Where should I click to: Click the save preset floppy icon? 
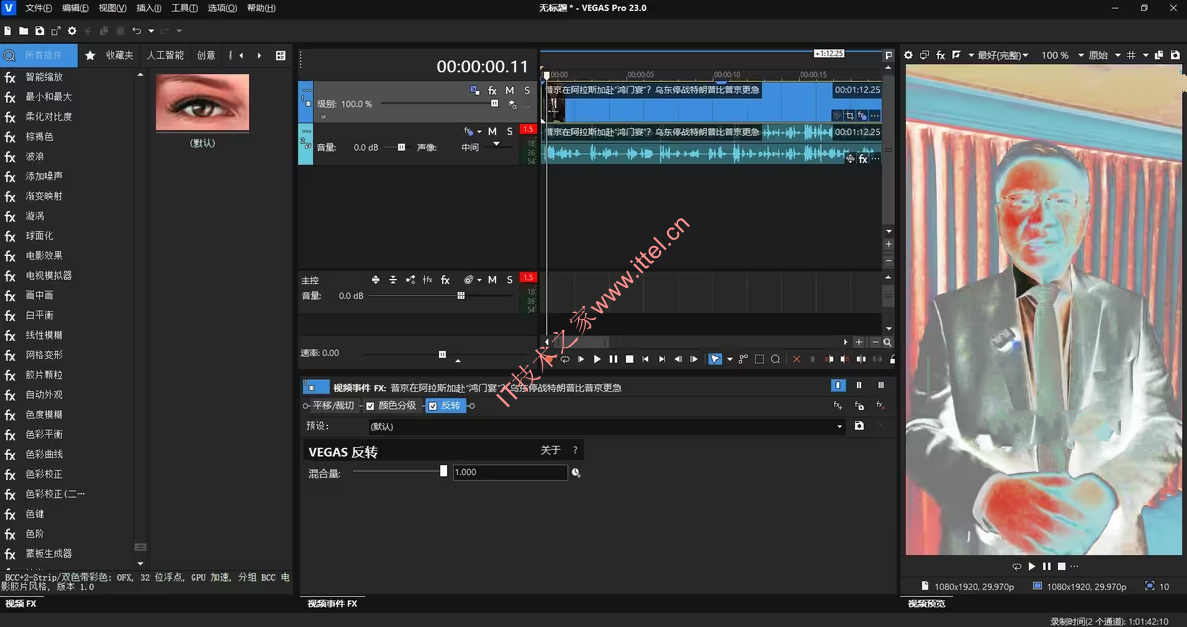(859, 426)
